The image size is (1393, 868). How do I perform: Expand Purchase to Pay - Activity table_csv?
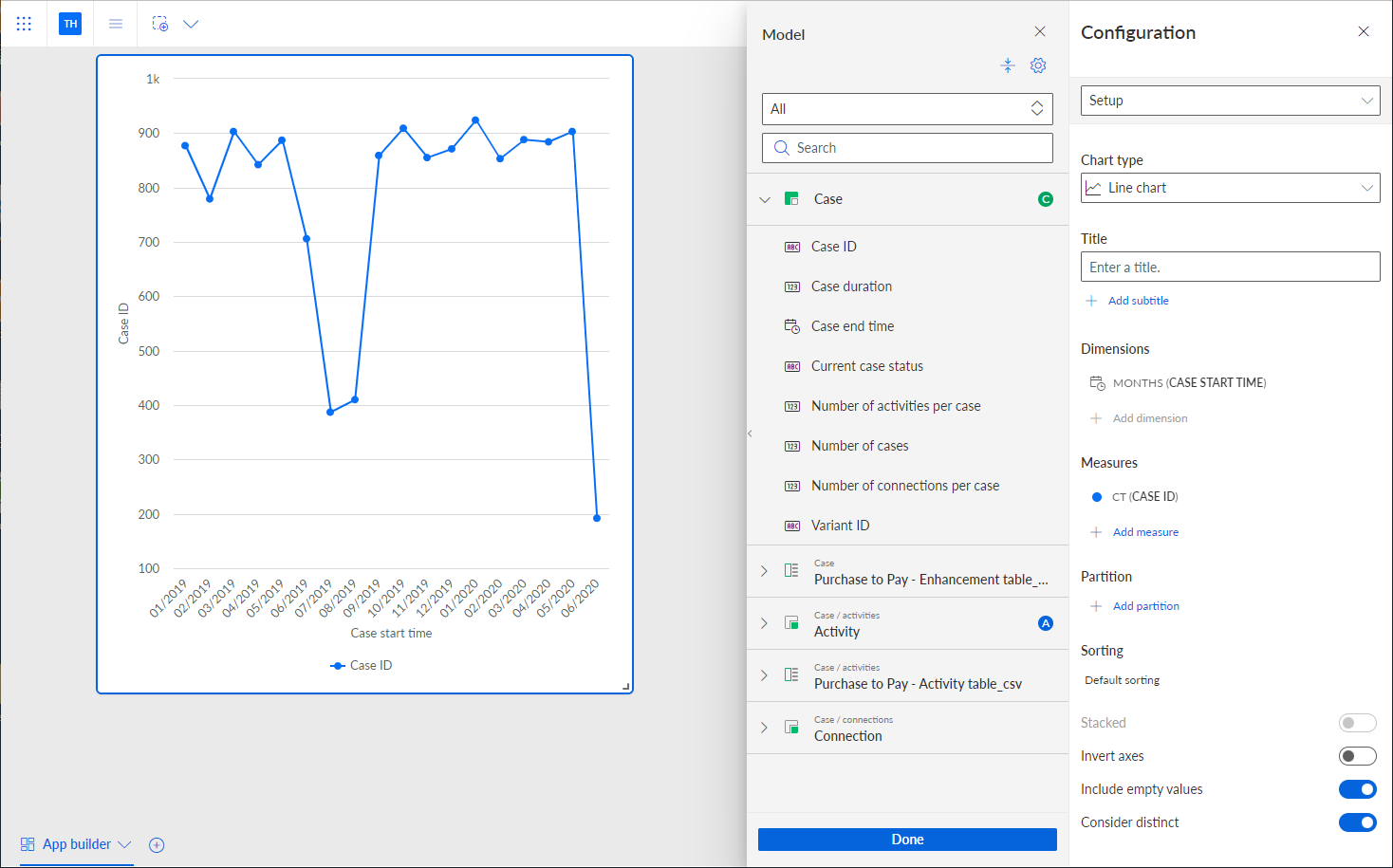click(x=764, y=675)
